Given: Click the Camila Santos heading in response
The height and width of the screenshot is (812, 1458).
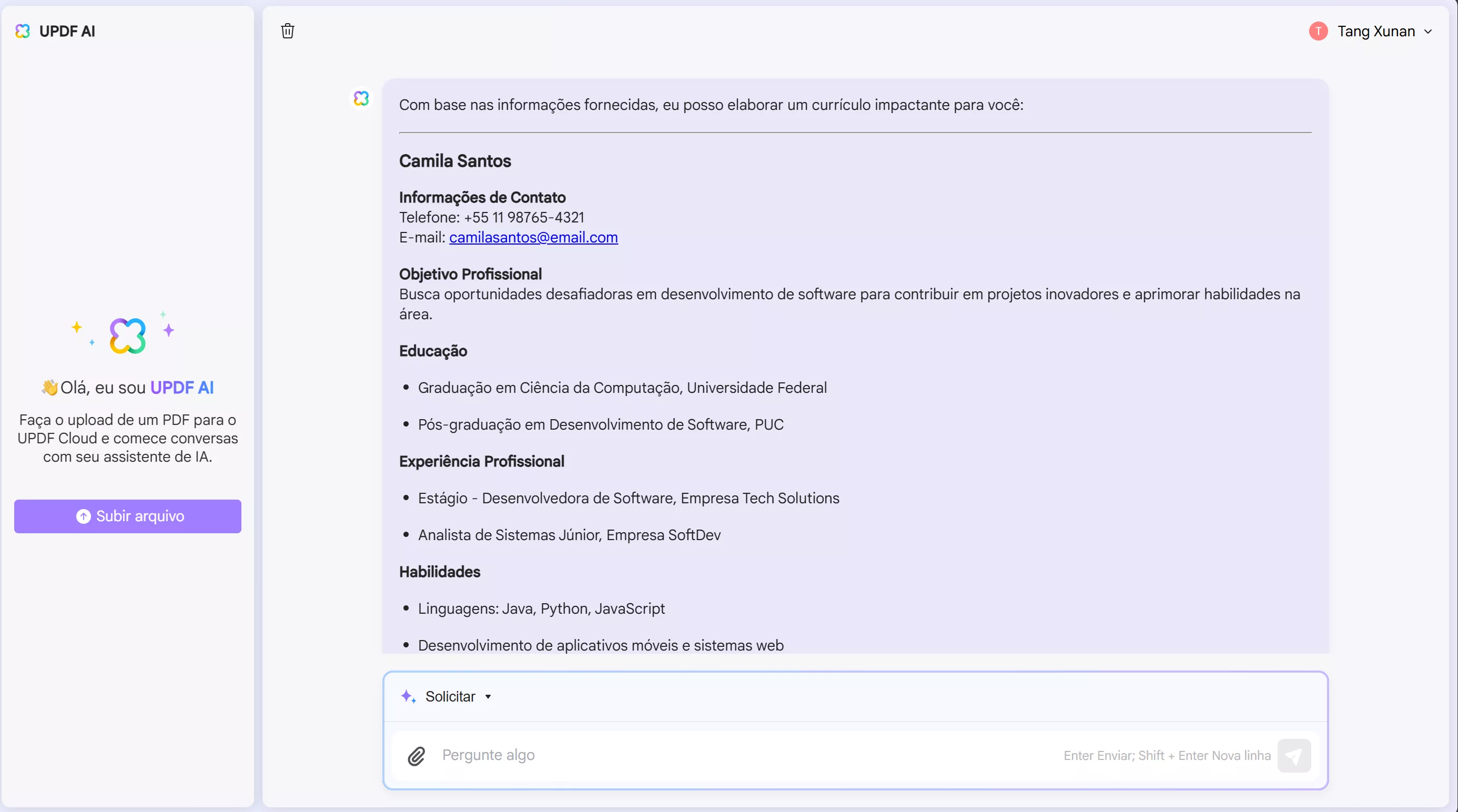Looking at the screenshot, I should tap(454, 161).
